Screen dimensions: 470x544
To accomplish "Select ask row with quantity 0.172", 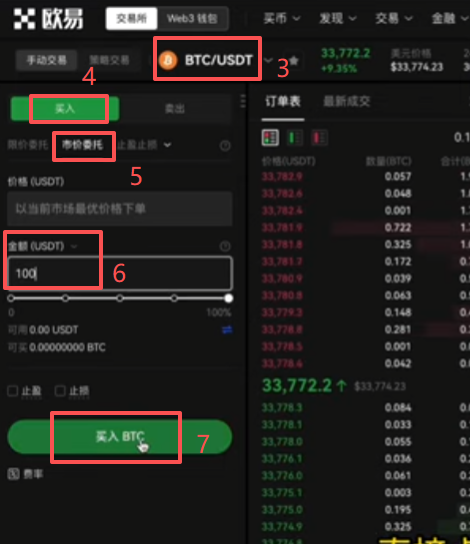I will coord(366,262).
